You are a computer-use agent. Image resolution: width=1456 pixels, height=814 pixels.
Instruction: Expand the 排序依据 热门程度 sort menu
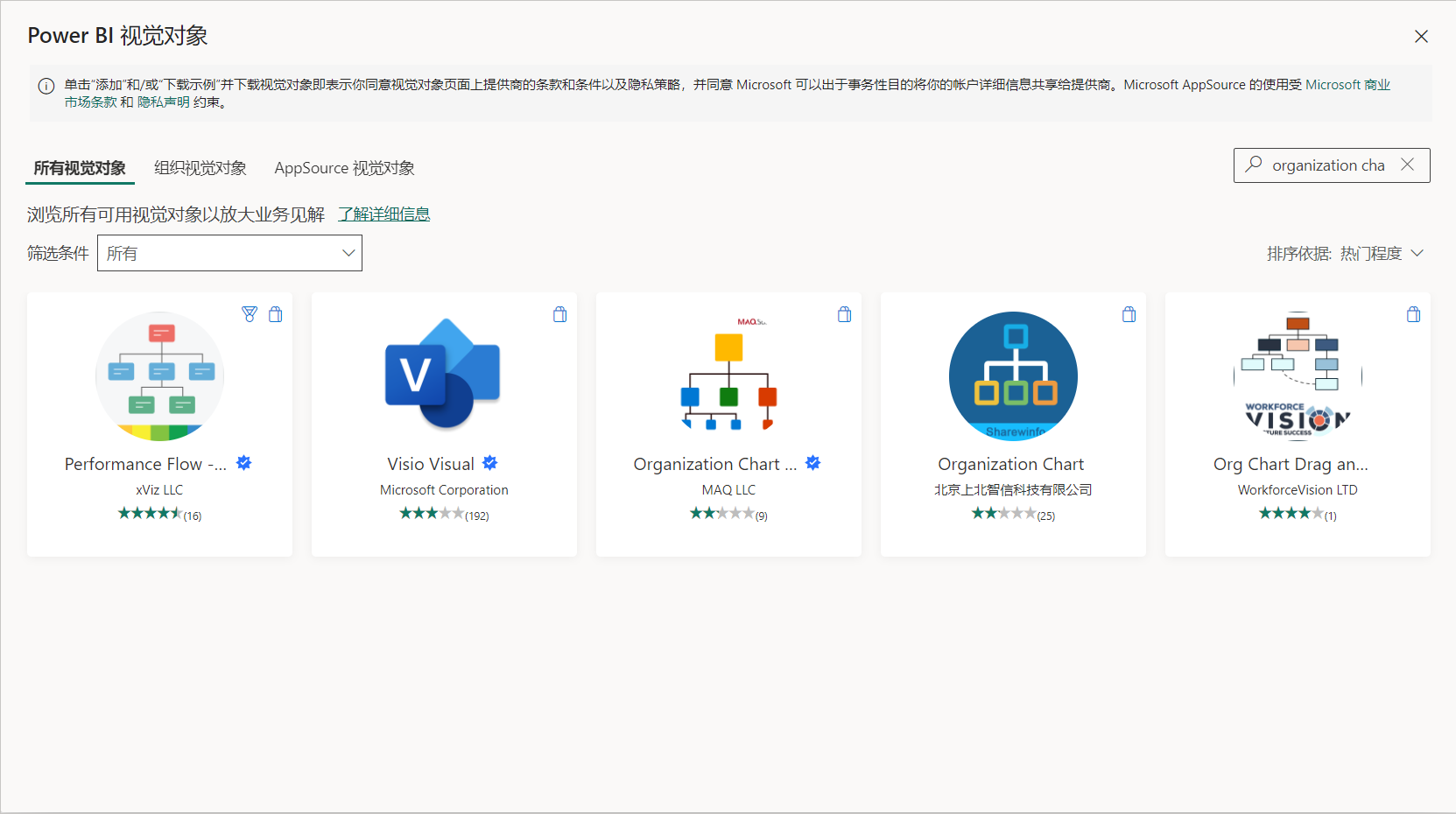coord(1345,253)
